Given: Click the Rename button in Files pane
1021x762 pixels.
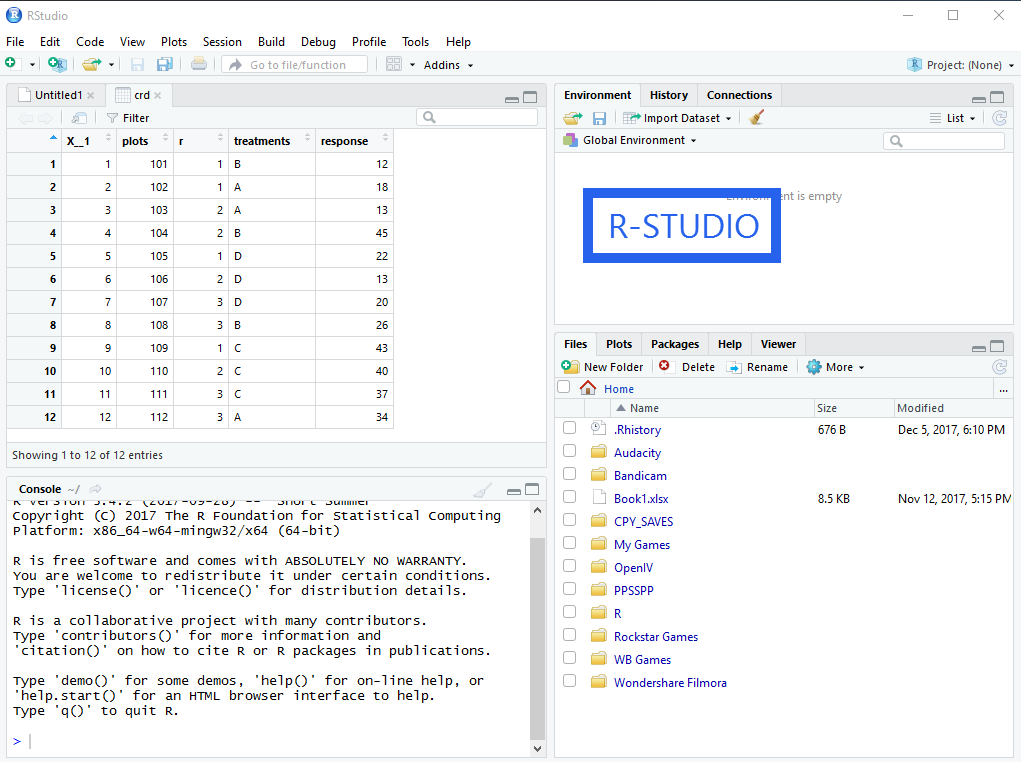Looking at the screenshot, I should [x=757, y=367].
